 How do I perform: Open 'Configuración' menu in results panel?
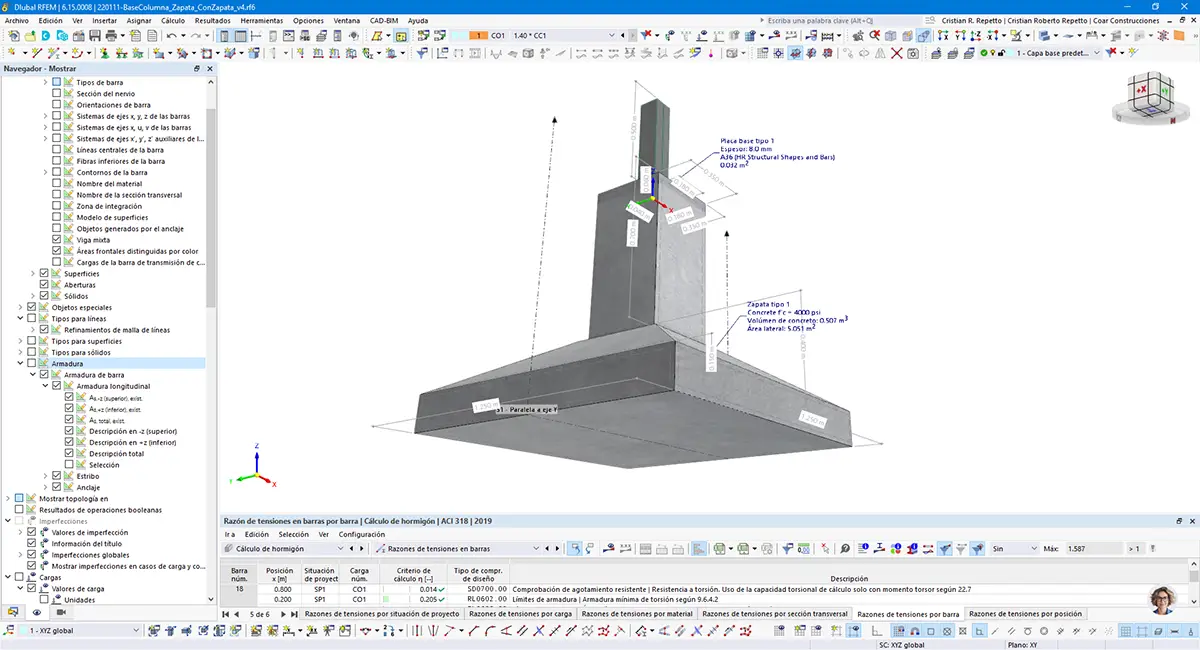tap(361, 534)
